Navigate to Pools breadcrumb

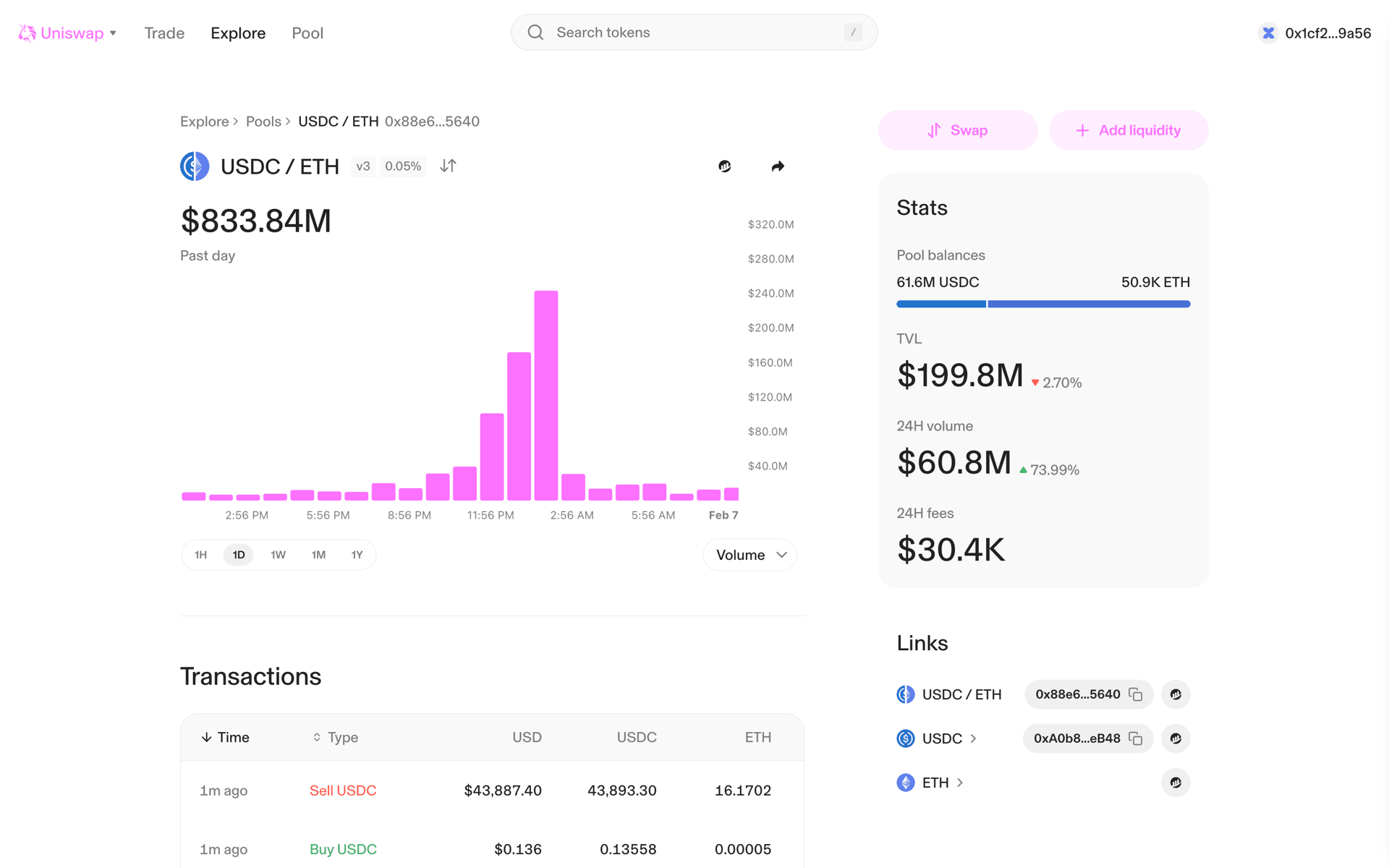[263, 122]
